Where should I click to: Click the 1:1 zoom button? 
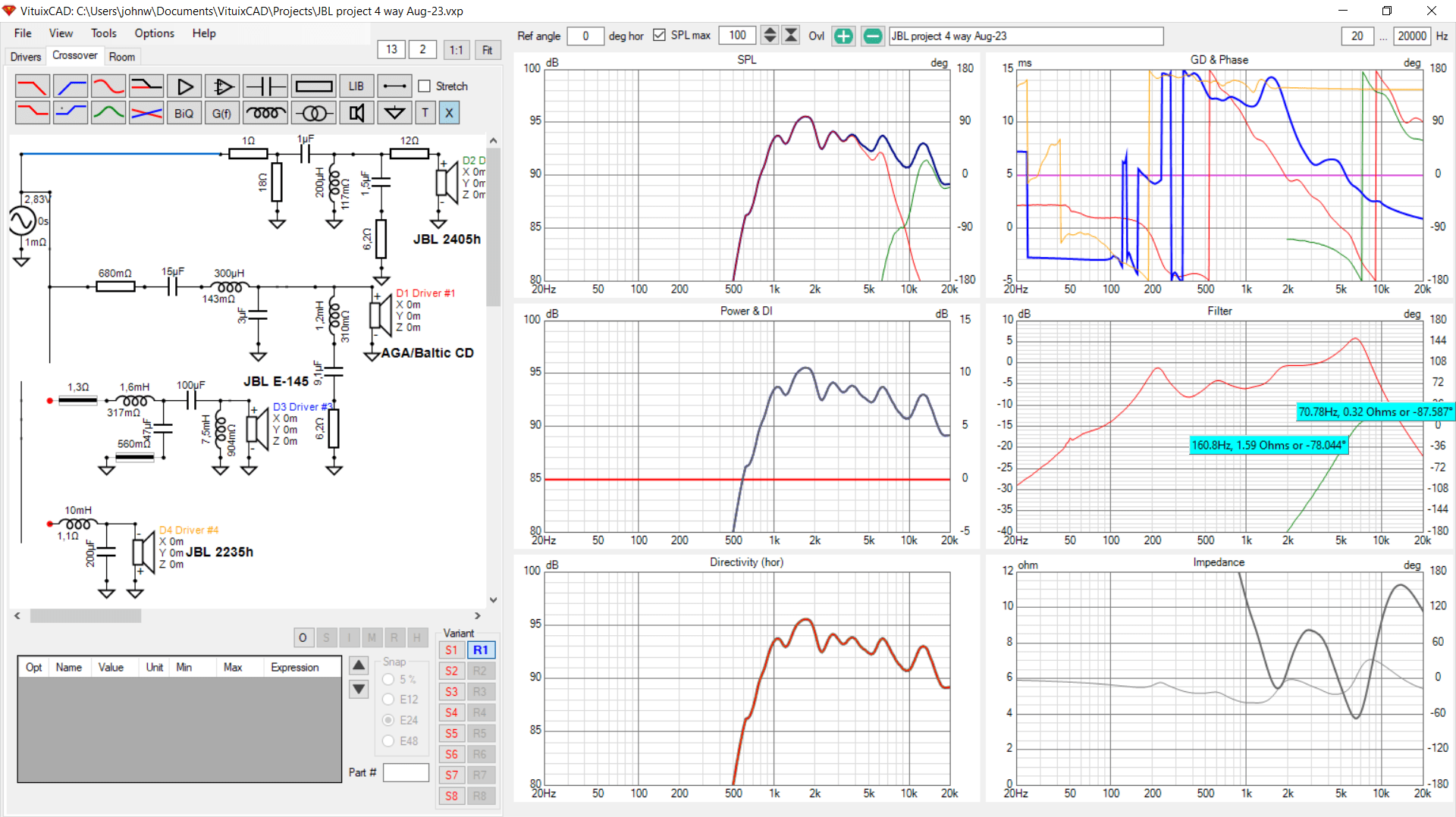pos(456,50)
